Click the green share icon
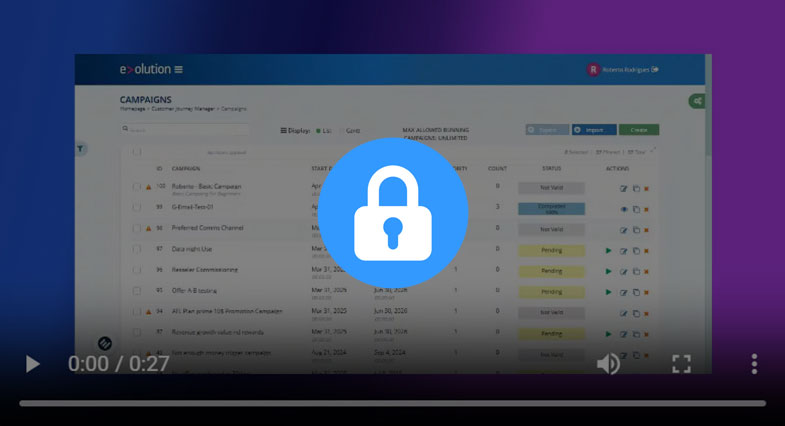Screen dimensions: 785x426 [x=696, y=101]
